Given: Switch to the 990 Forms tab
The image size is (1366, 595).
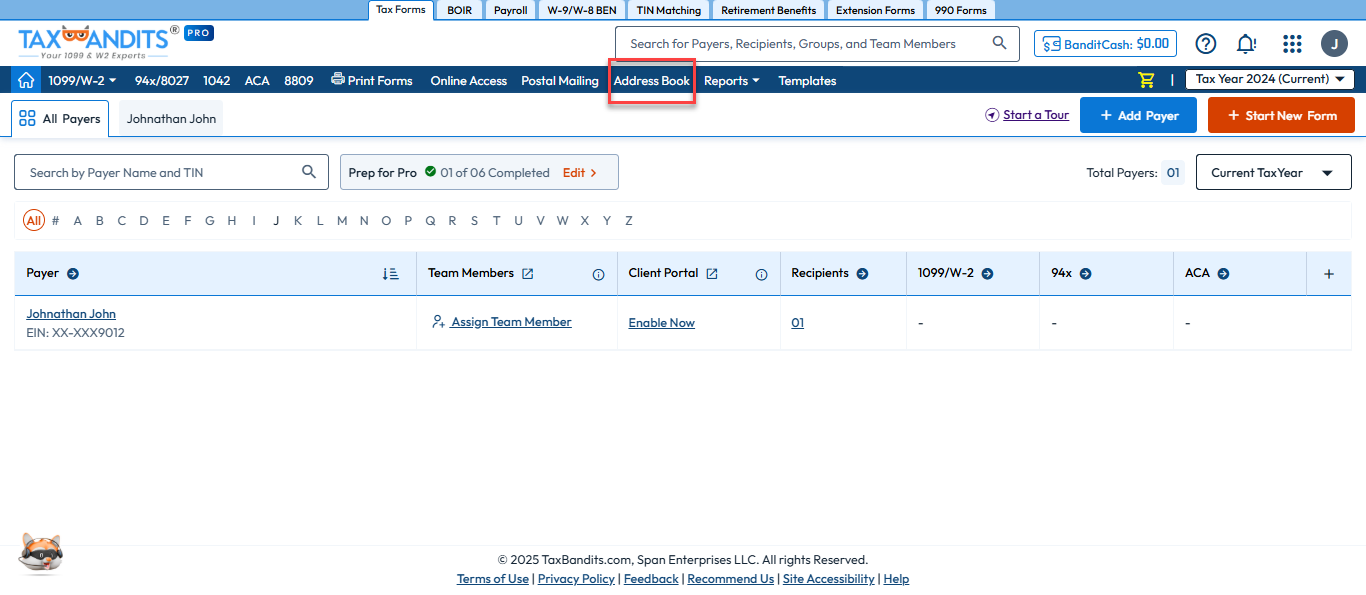Looking at the screenshot, I should point(960,10).
